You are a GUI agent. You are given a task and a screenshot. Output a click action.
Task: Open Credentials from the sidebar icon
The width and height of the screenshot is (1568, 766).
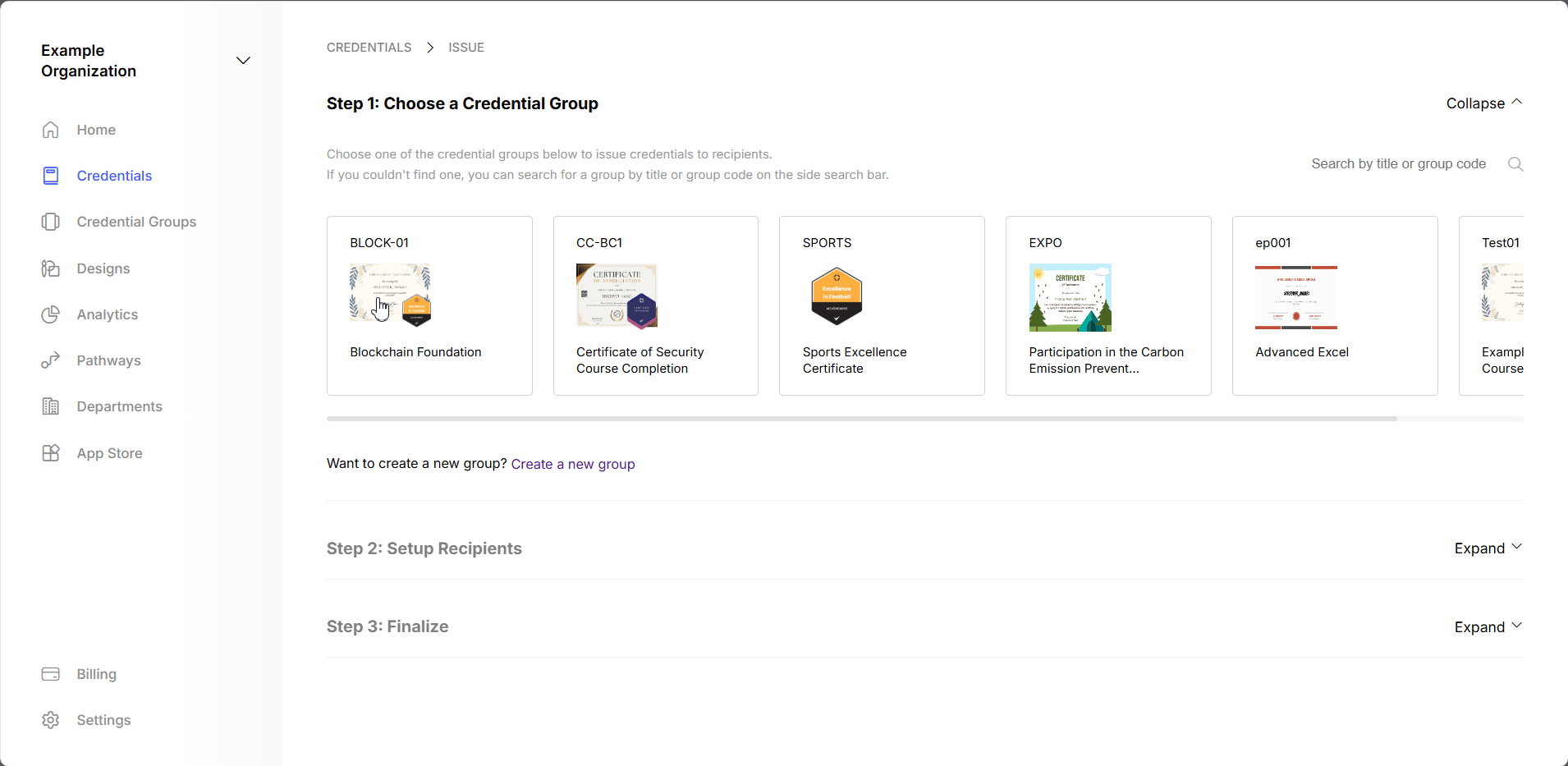50,175
